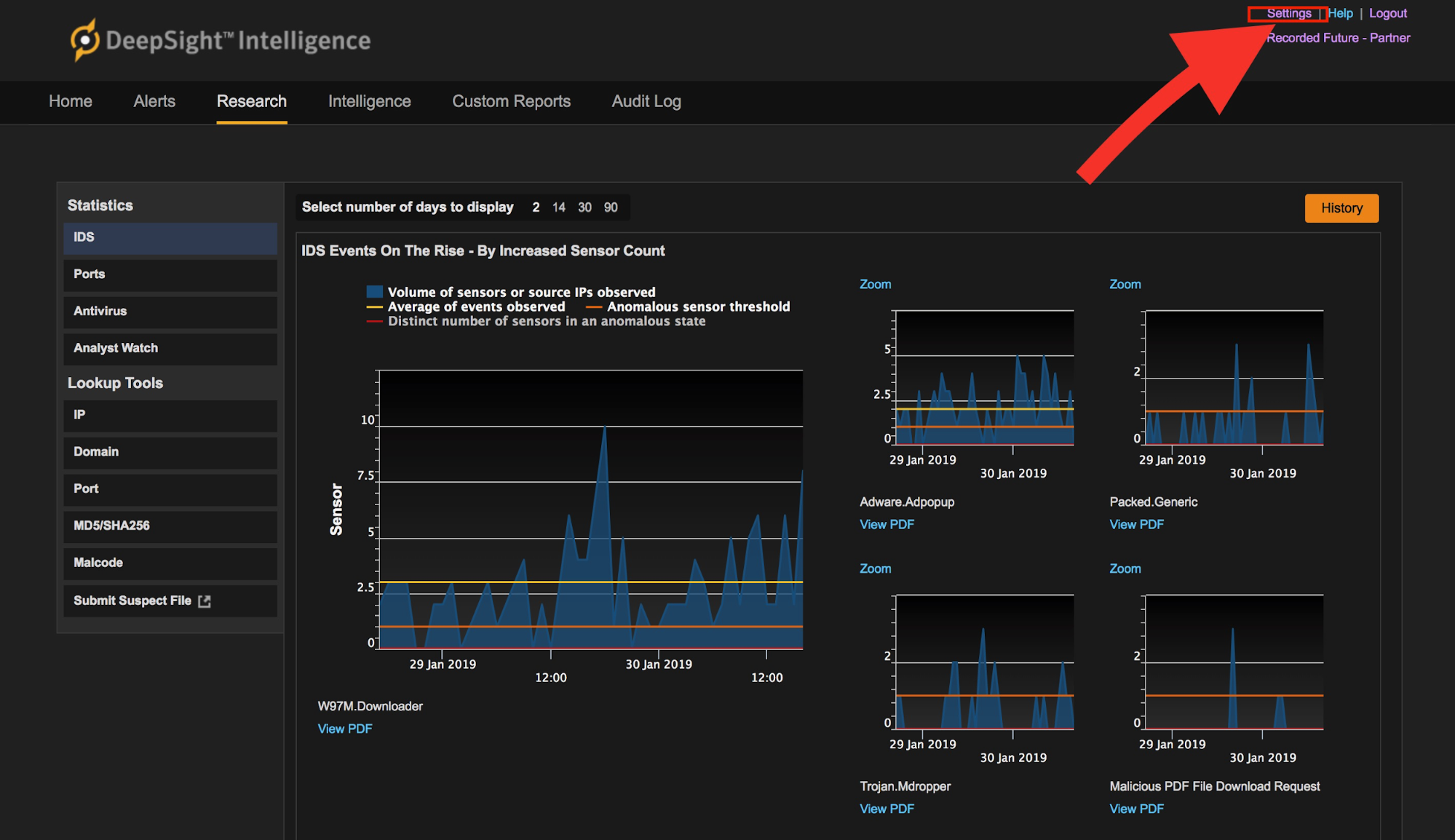Open Antivirus statistics

pos(170,312)
